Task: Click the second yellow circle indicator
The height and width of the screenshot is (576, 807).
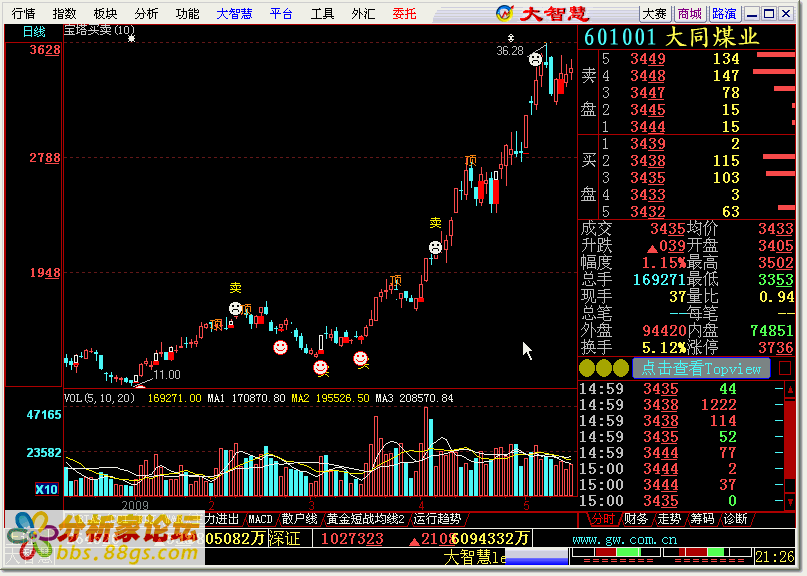Action: 604,368
